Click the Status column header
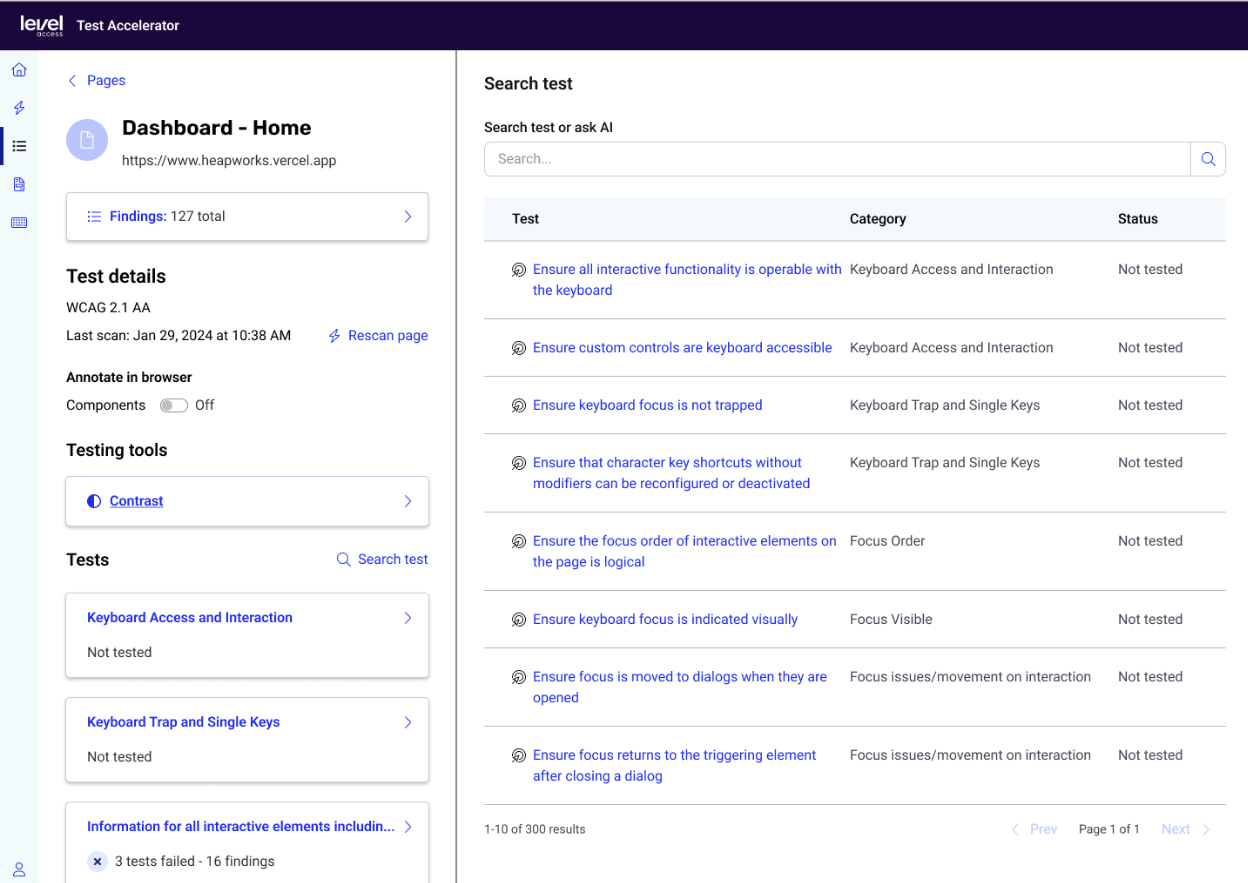Screen dimensions: 1248x883 [x=1138, y=219]
